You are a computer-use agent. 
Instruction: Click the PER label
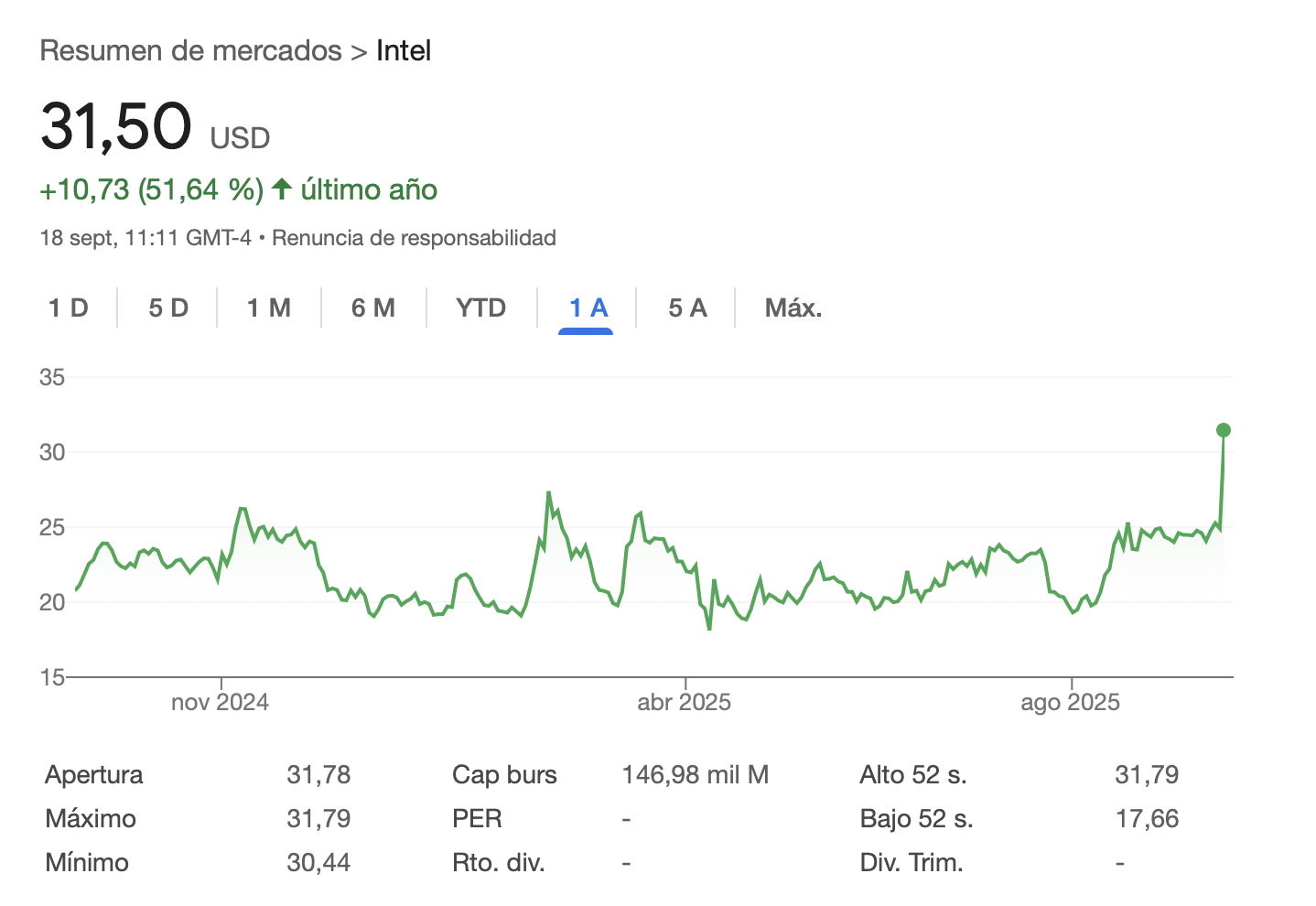[477, 819]
